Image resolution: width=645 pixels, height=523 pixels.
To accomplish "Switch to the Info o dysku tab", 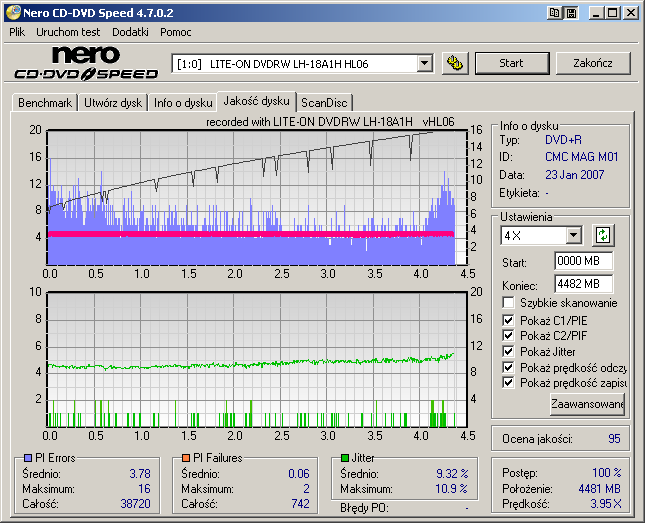I will click(183, 102).
